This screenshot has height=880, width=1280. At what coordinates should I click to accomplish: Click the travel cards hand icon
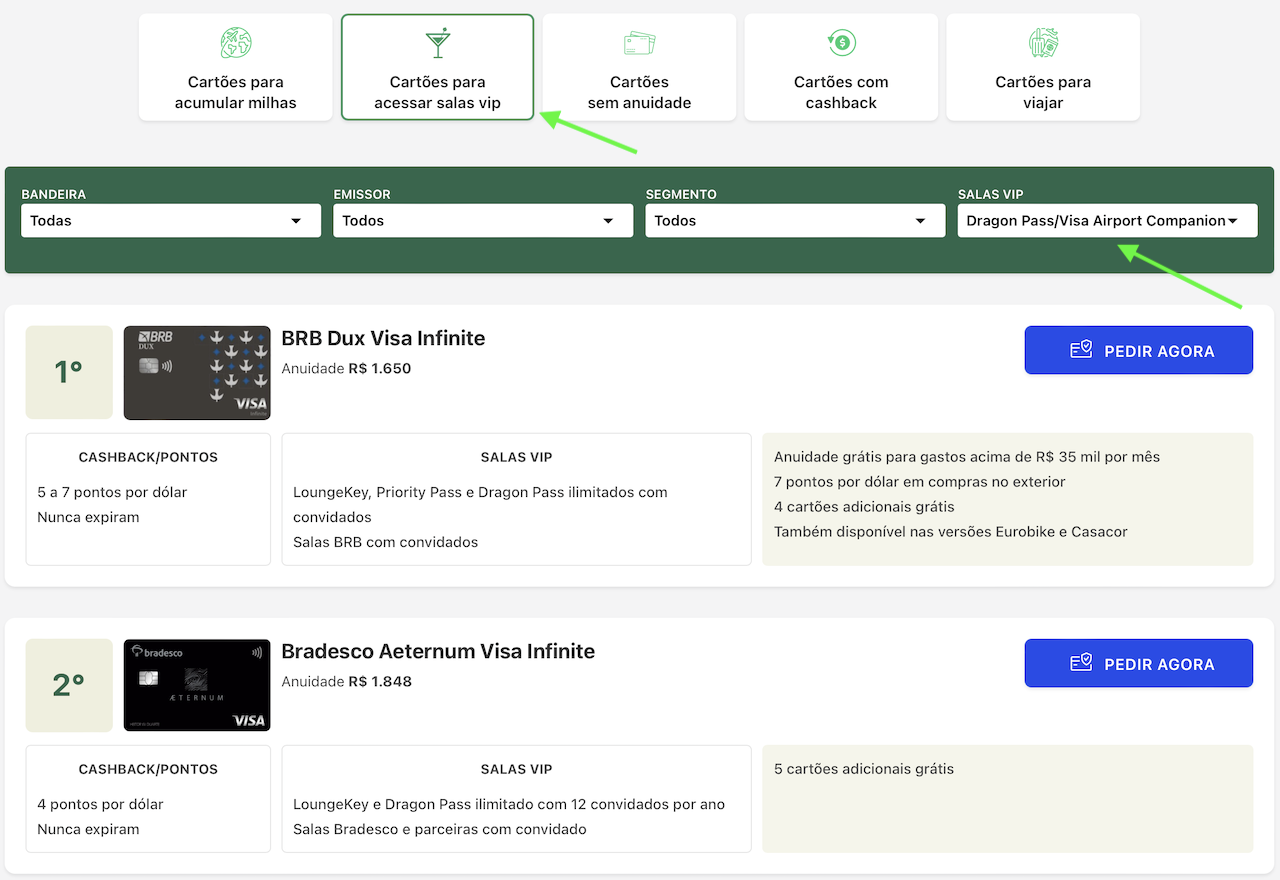[x=1043, y=43]
